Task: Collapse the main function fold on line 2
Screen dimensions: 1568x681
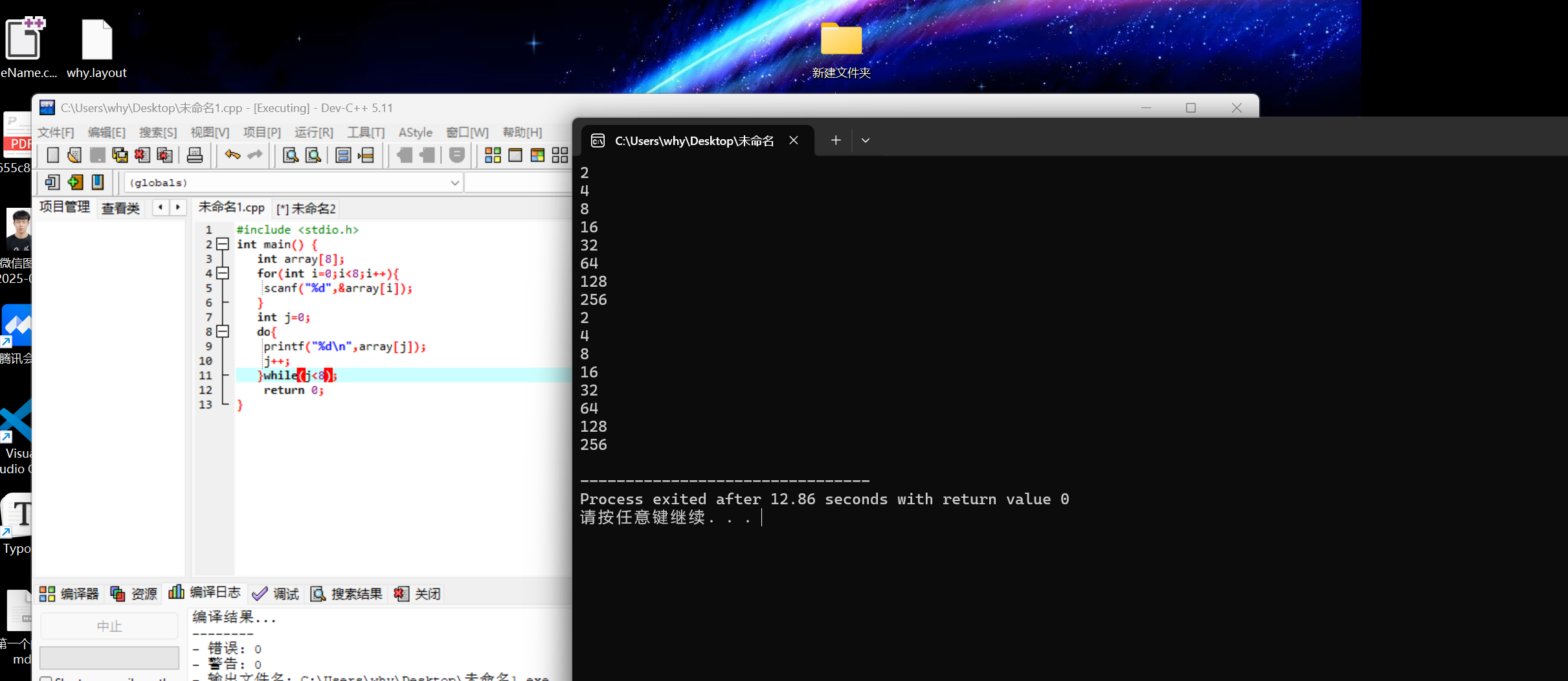Action: pos(223,244)
